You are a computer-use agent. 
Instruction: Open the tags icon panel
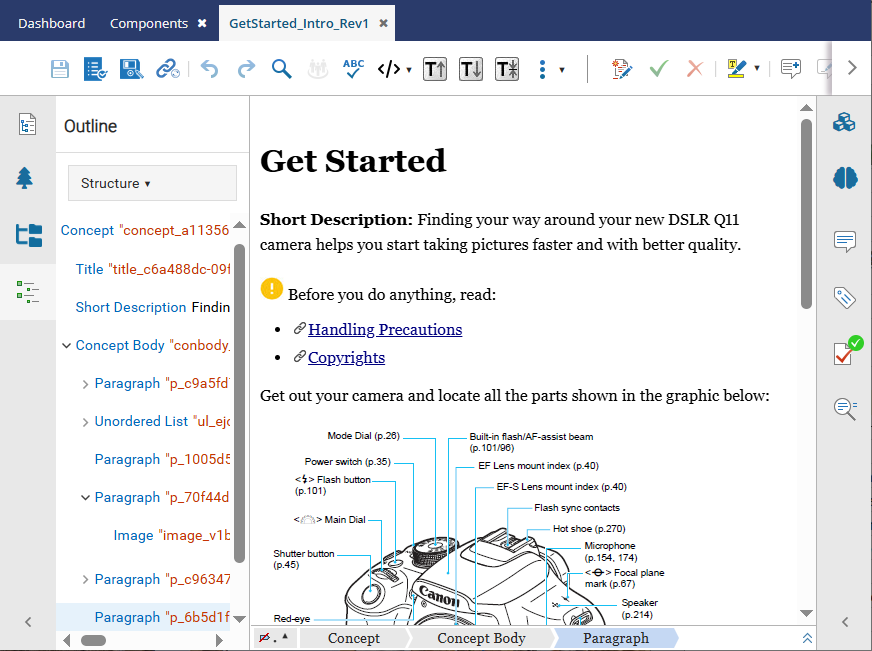tap(844, 297)
